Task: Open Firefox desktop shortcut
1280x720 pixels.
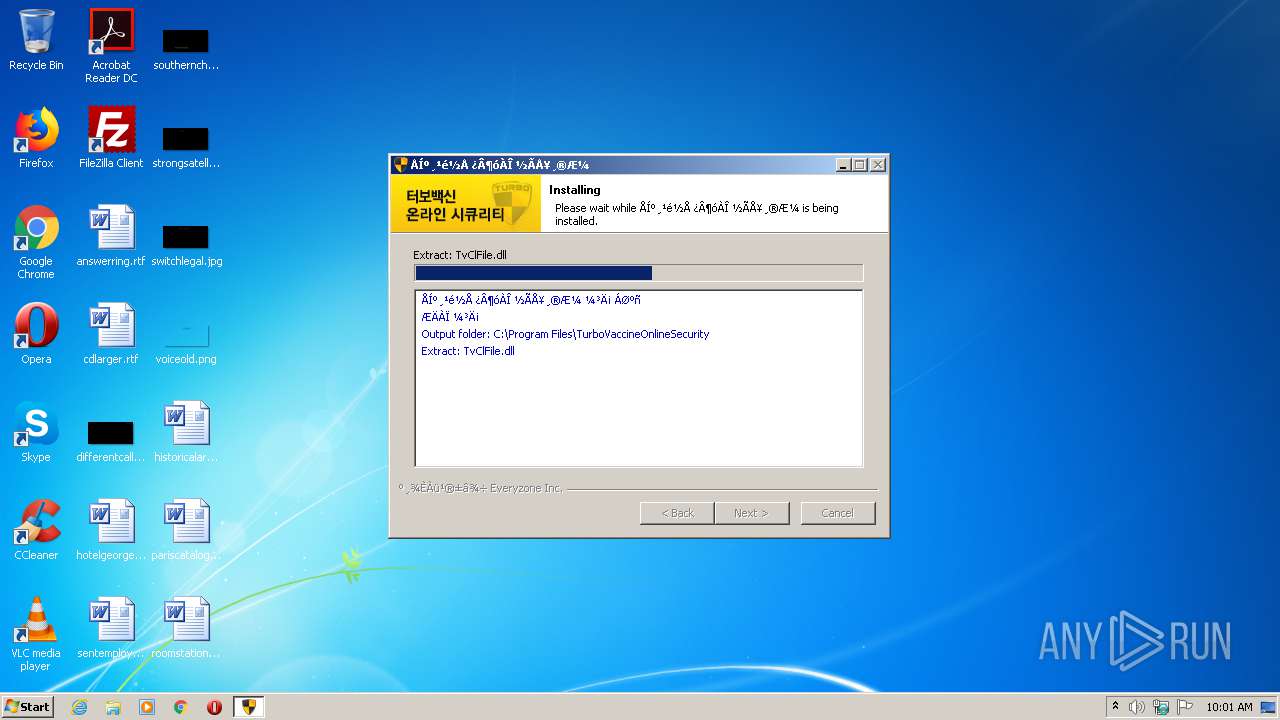Action: pyautogui.click(x=36, y=138)
